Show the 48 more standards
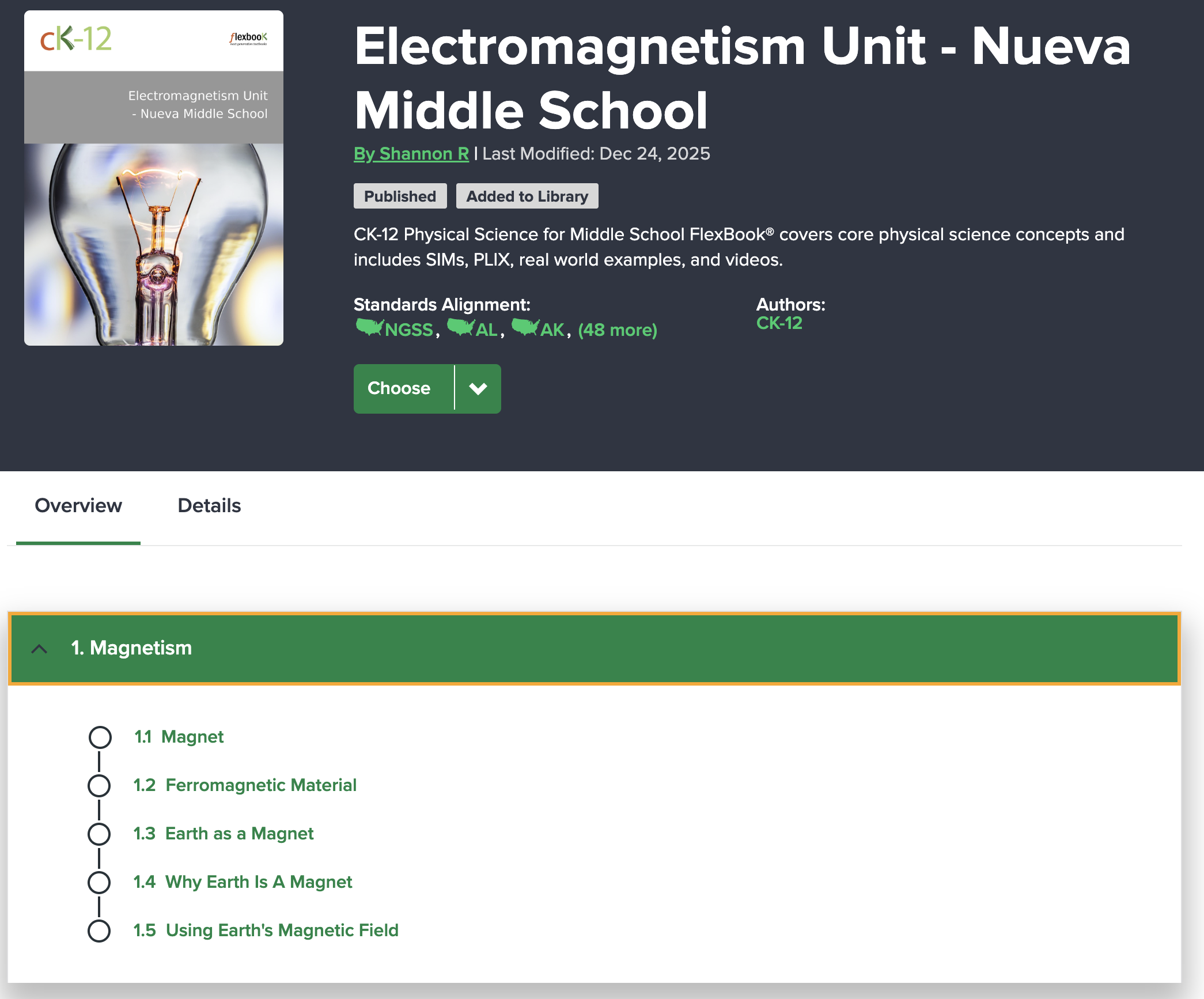The image size is (1204, 999). [617, 330]
